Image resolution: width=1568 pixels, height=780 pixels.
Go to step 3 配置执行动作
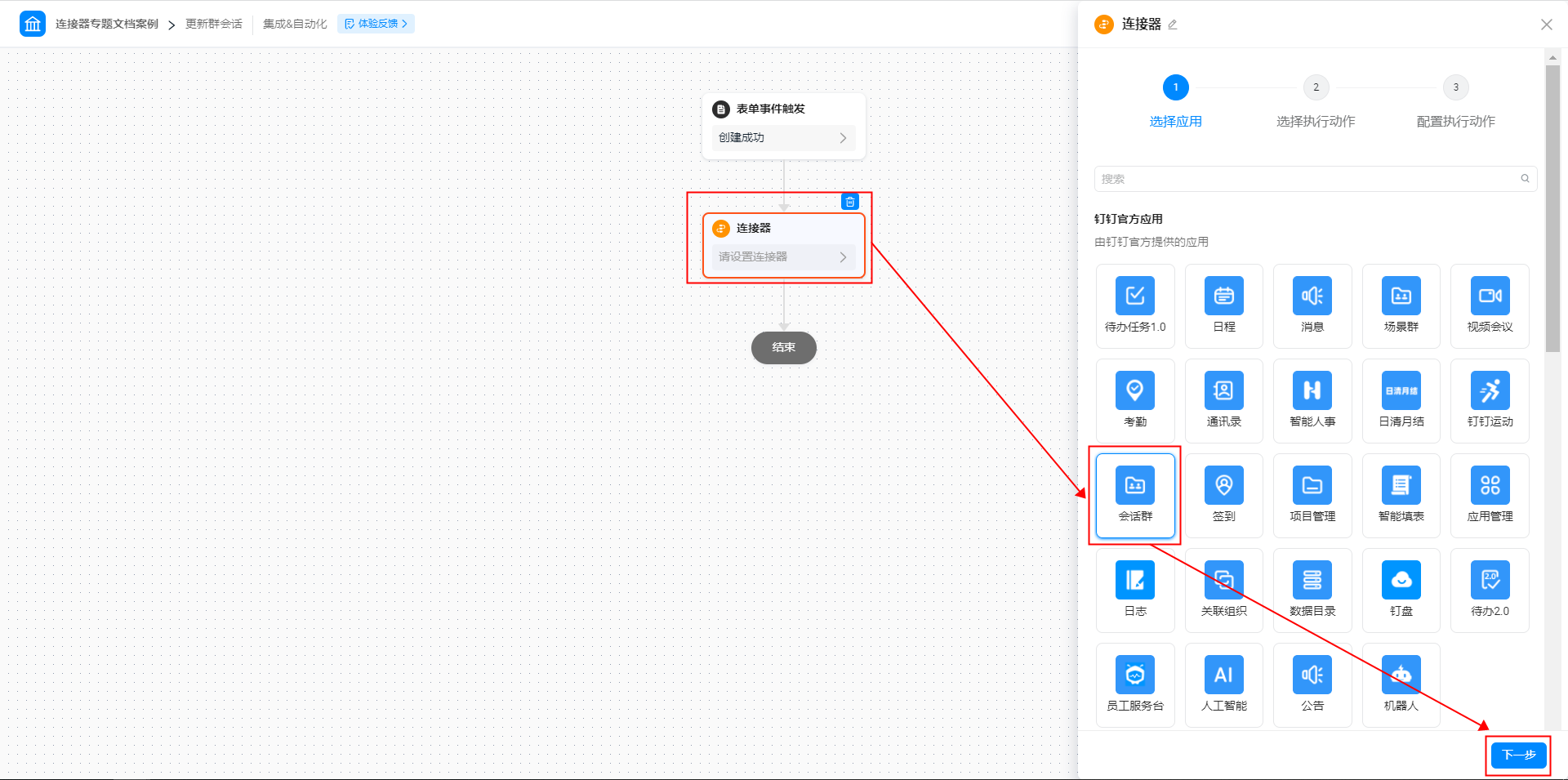pos(1455,102)
